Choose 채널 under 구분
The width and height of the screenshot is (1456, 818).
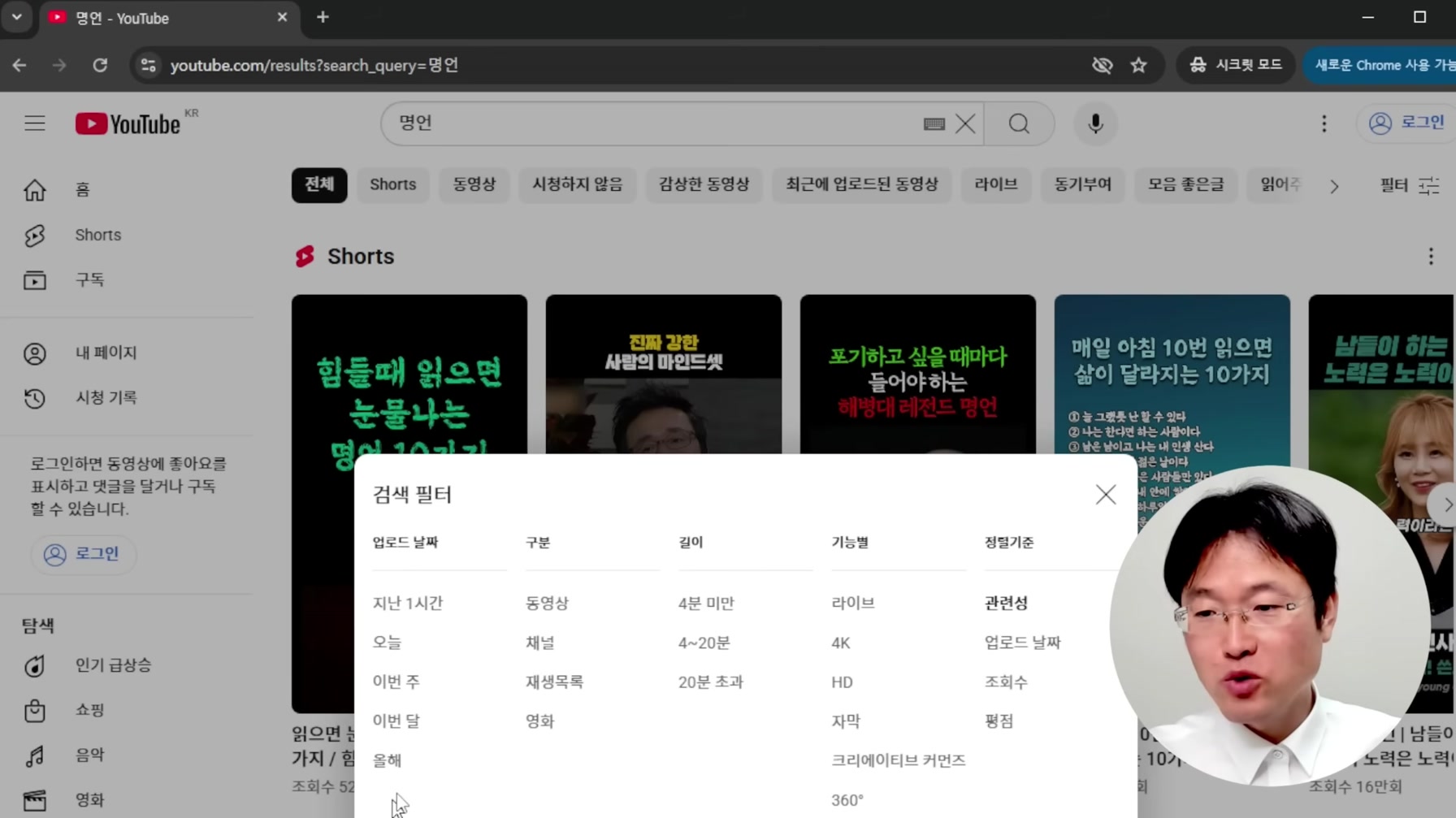540,643
